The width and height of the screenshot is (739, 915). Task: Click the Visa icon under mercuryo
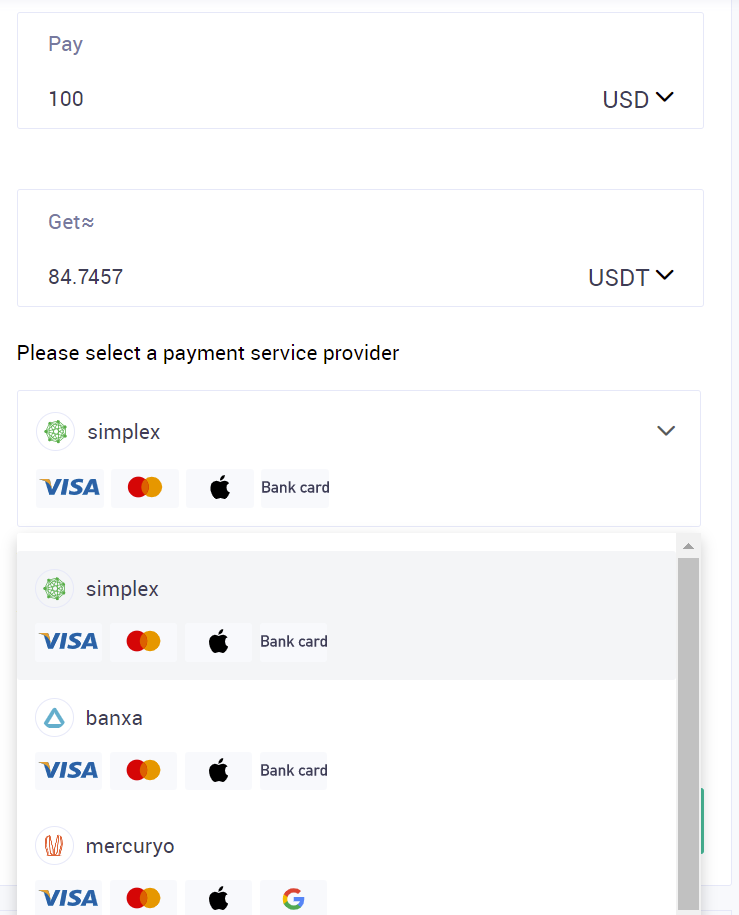(x=68, y=898)
